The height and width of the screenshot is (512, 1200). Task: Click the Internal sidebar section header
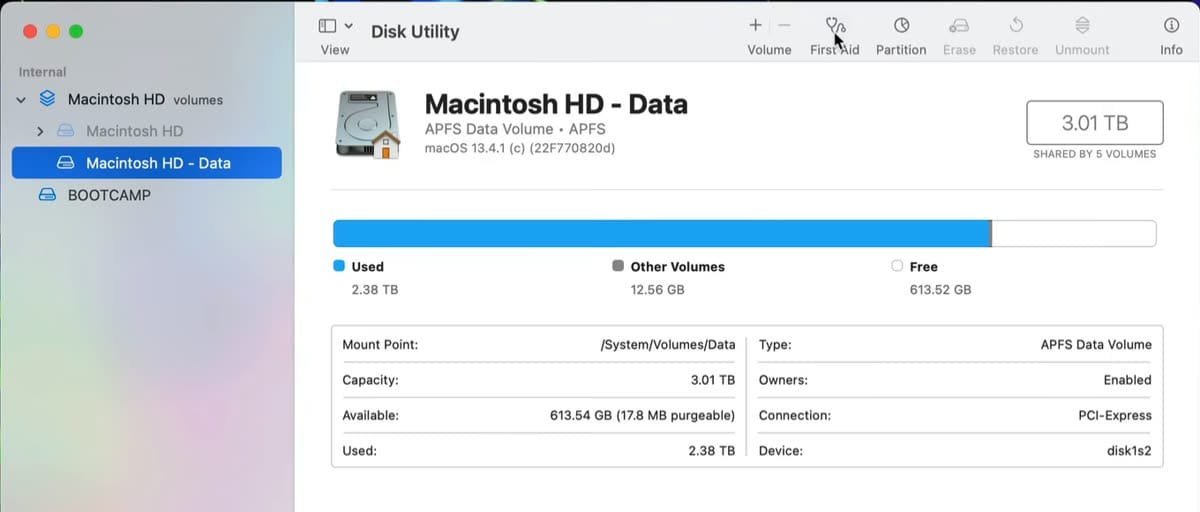[42, 72]
